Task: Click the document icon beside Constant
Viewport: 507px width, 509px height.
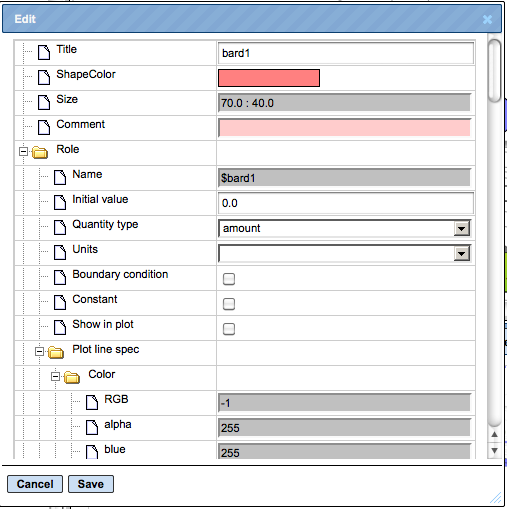Action: point(60,302)
